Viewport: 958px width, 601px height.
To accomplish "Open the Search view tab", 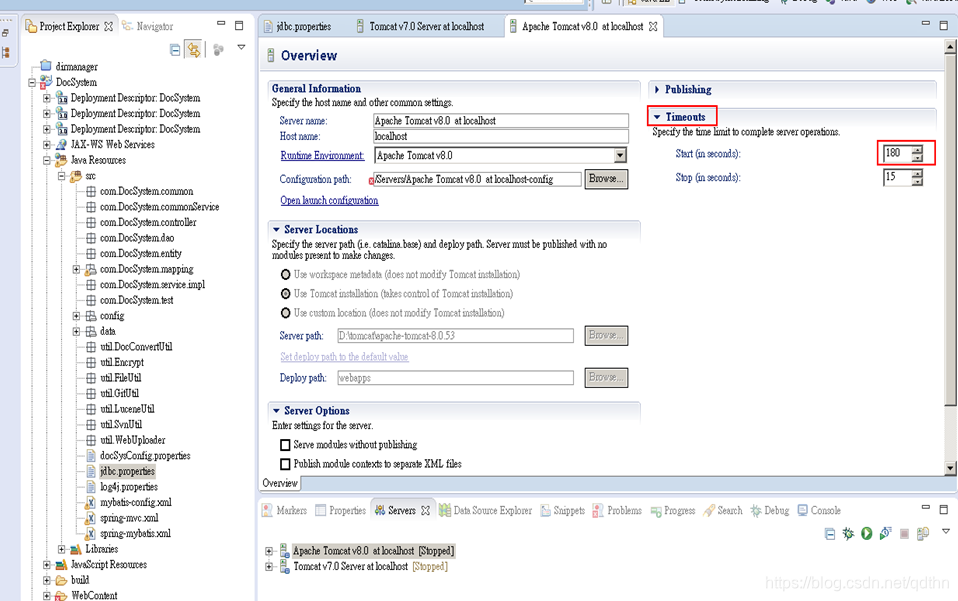I will (x=723, y=510).
